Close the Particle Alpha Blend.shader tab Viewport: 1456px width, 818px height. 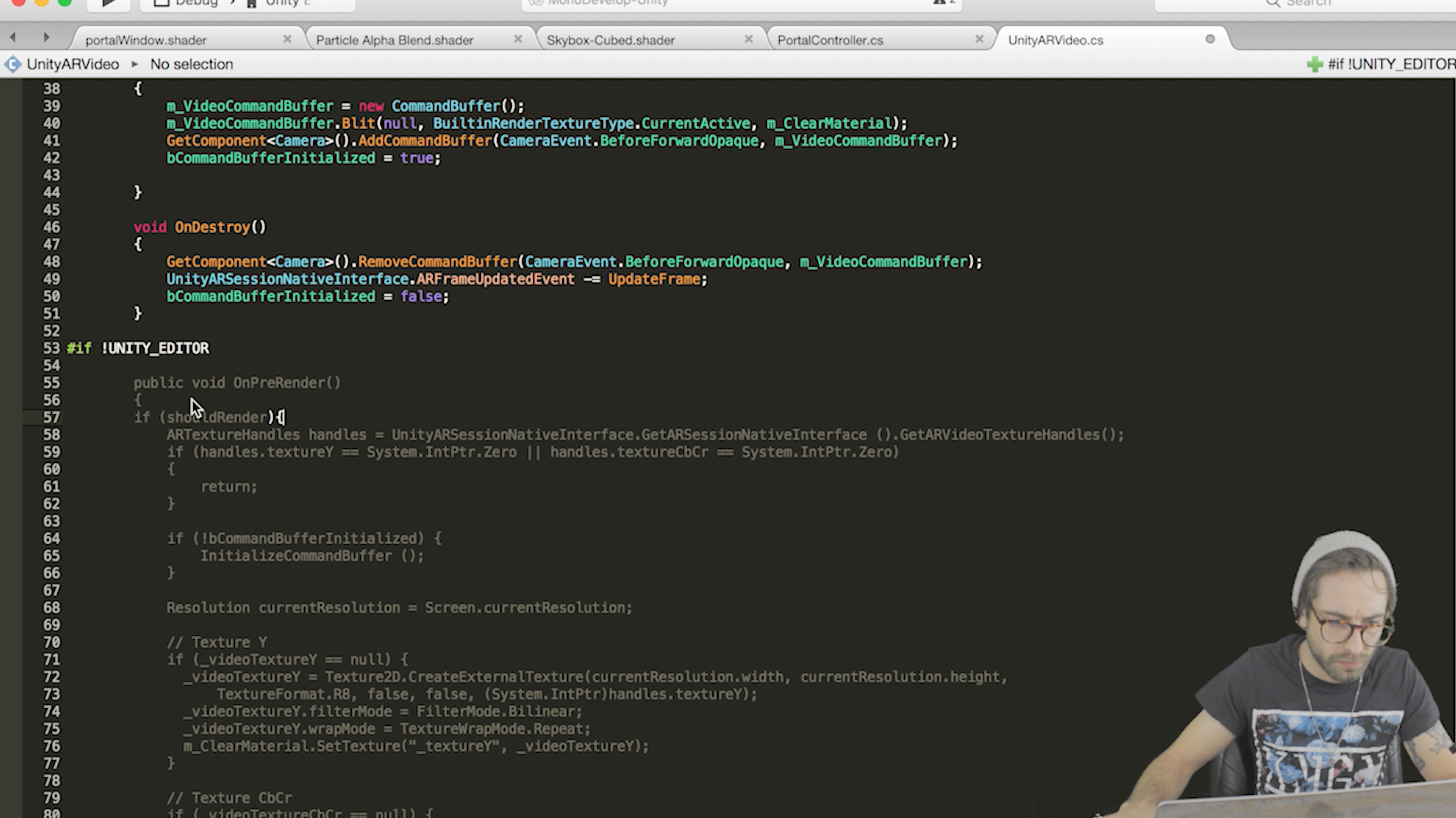click(518, 39)
